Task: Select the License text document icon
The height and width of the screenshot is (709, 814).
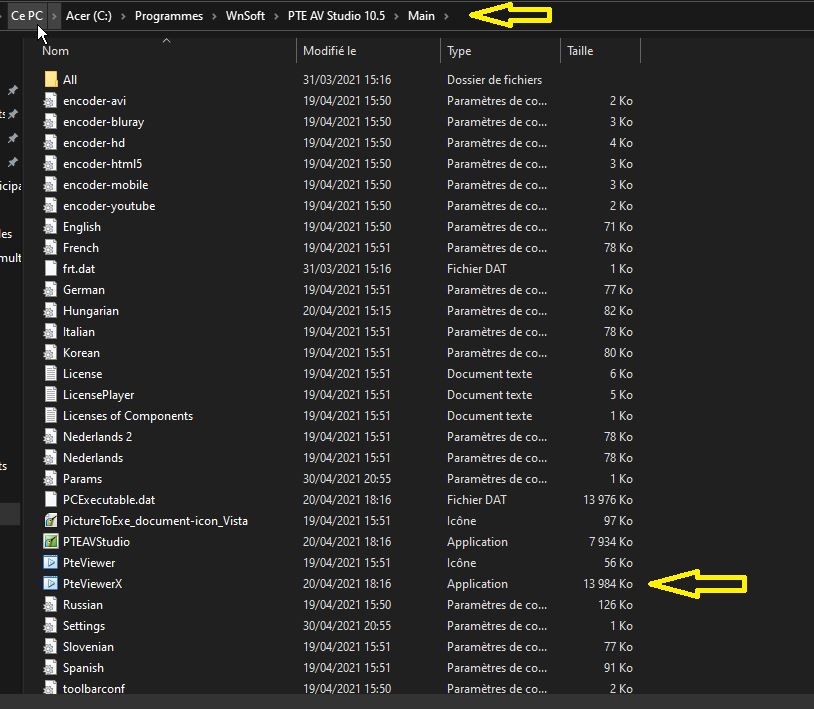Action: pos(50,374)
